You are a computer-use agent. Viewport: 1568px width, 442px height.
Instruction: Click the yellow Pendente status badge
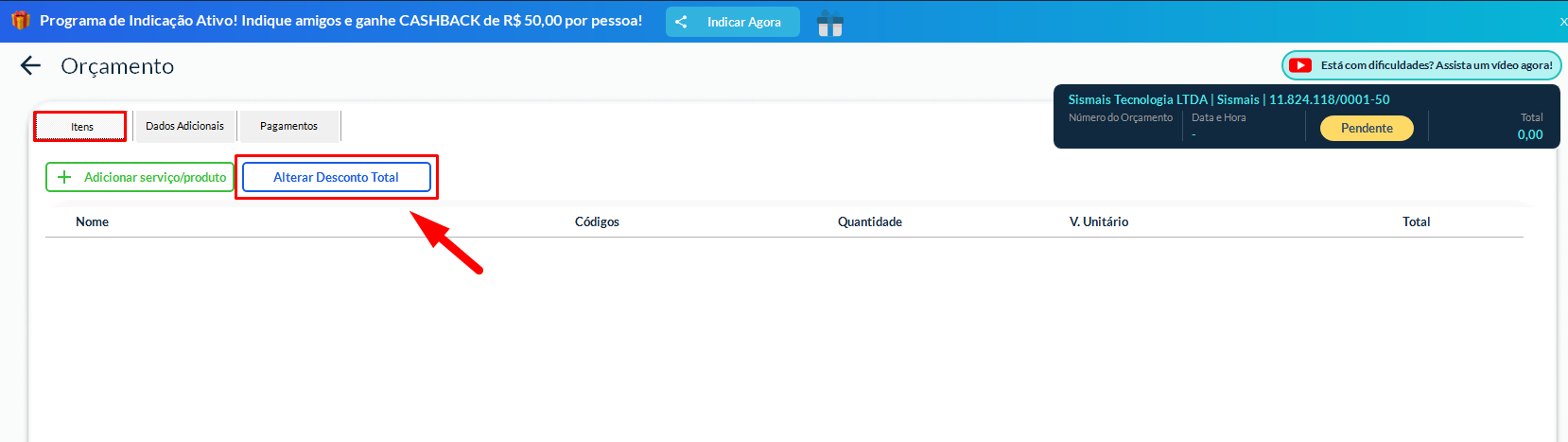(x=1367, y=128)
